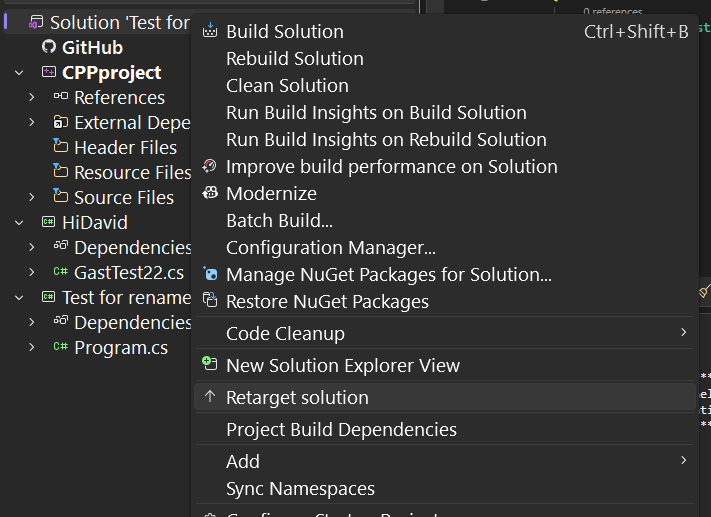The image size is (711, 517).
Task: Select Improve build performance on Solution
Action: 444,166
